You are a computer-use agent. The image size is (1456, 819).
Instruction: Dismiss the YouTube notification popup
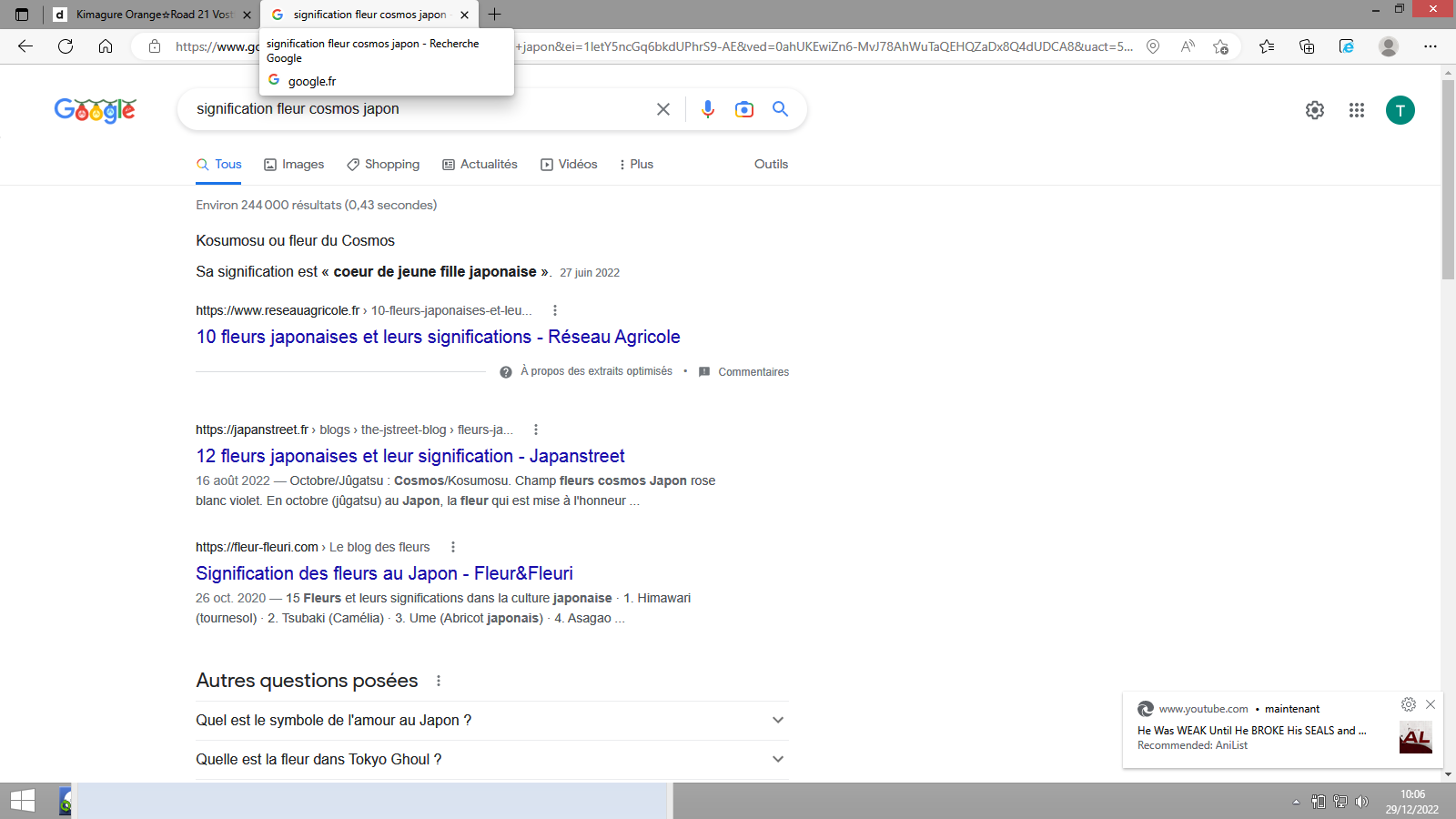pos(1431,704)
